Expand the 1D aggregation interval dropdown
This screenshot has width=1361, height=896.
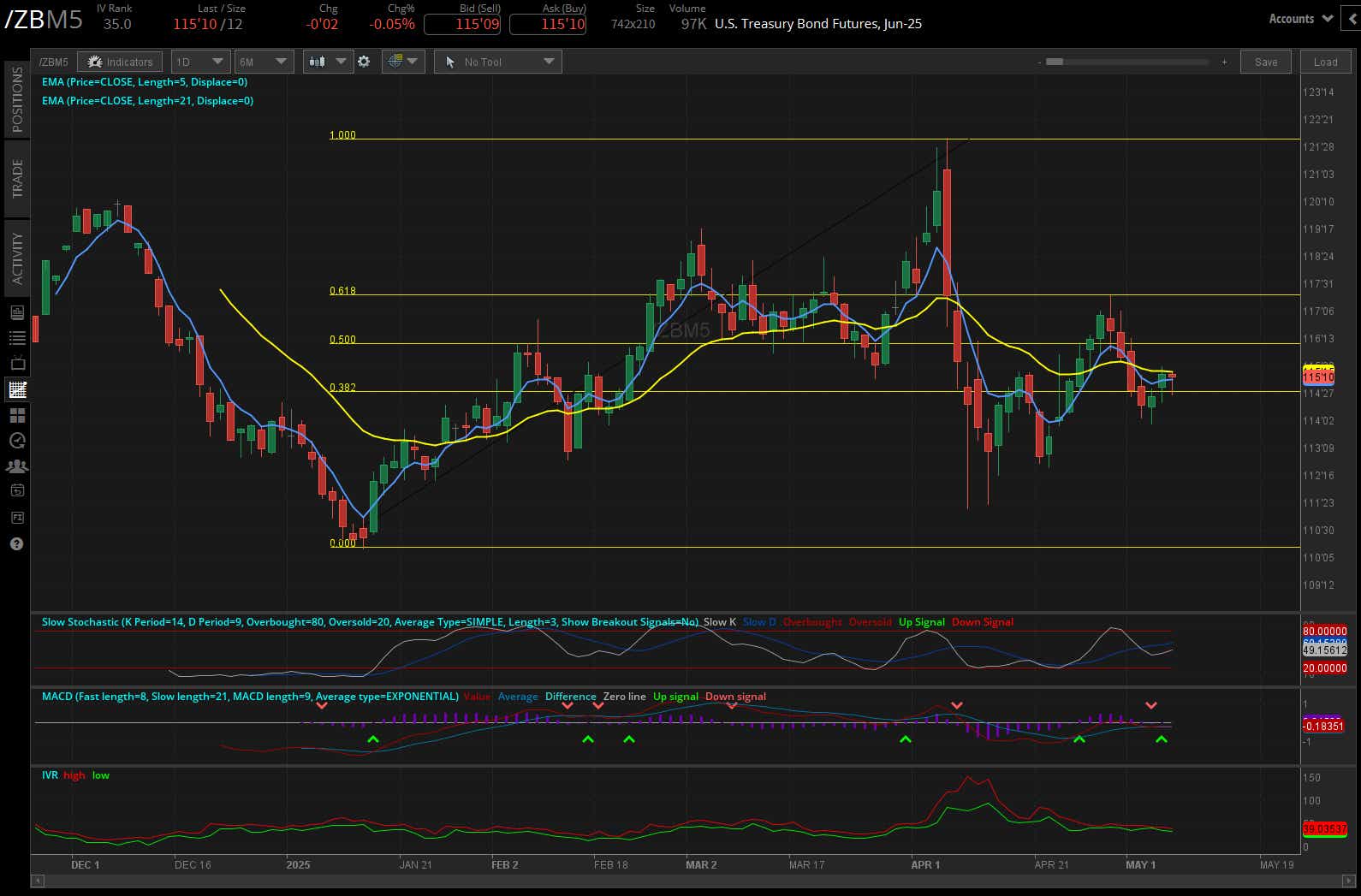199,62
